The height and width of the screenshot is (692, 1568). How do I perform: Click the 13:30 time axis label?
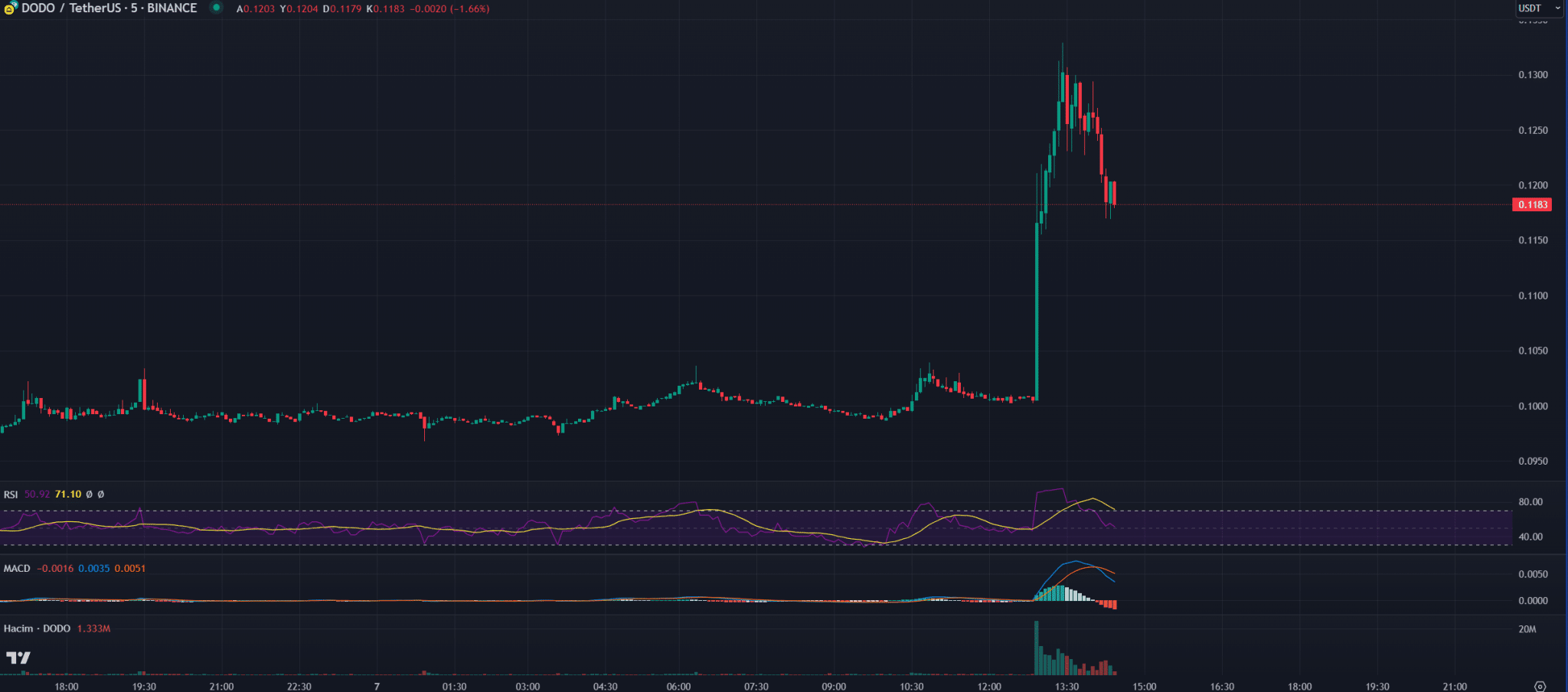[1067, 687]
